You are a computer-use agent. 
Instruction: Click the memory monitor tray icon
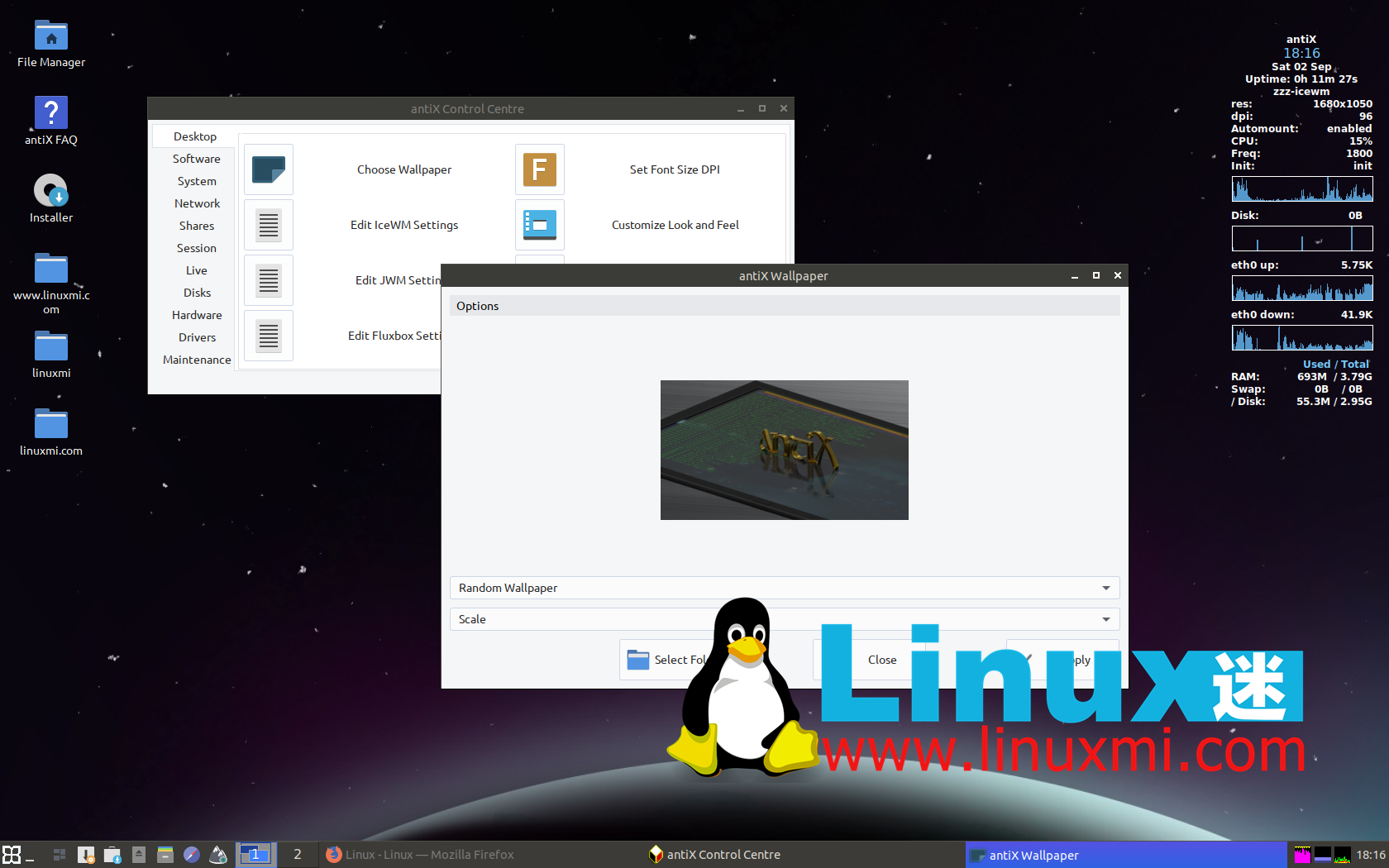tap(1323, 855)
